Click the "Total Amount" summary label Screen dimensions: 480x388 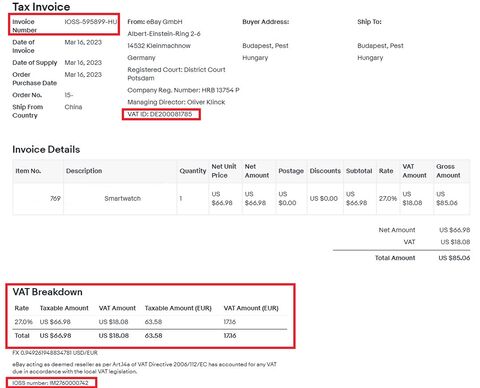[x=395, y=258]
